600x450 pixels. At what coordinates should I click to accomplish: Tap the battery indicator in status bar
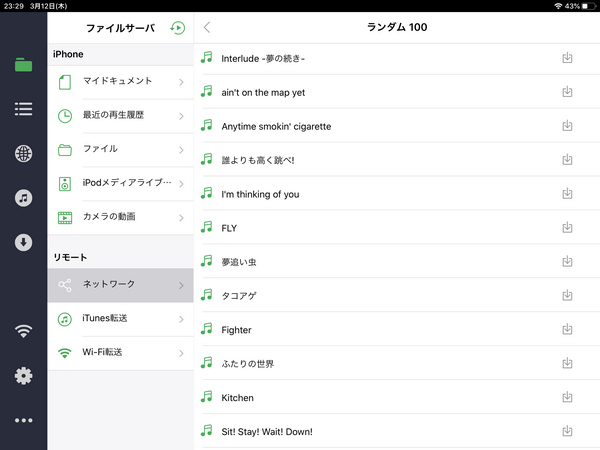pyautogui.click(x=589, y=6)
